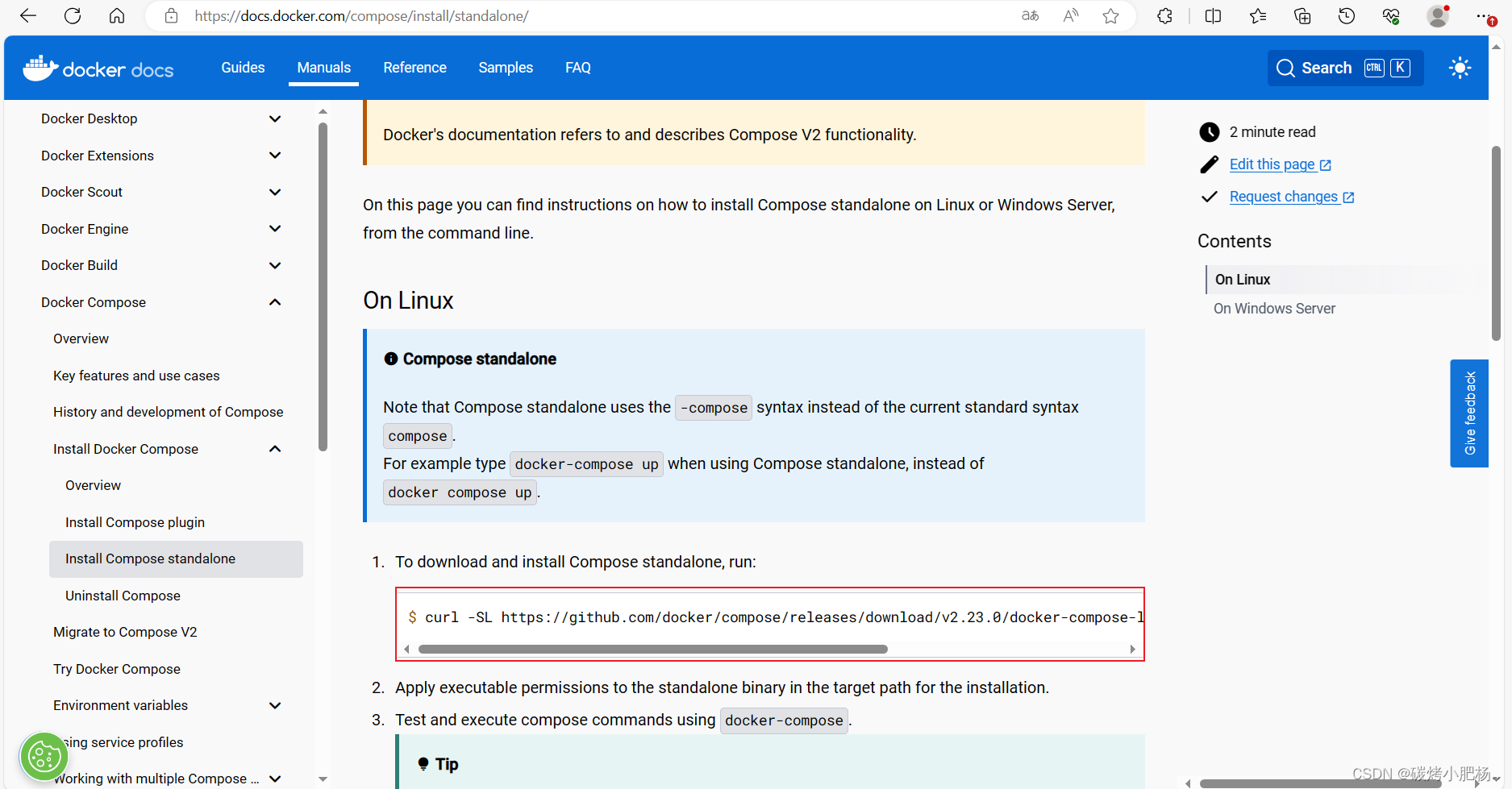The image size is (1512, 789).
Task: Open Overview under Install Docker Compose
Action: [x=93, y=485]
